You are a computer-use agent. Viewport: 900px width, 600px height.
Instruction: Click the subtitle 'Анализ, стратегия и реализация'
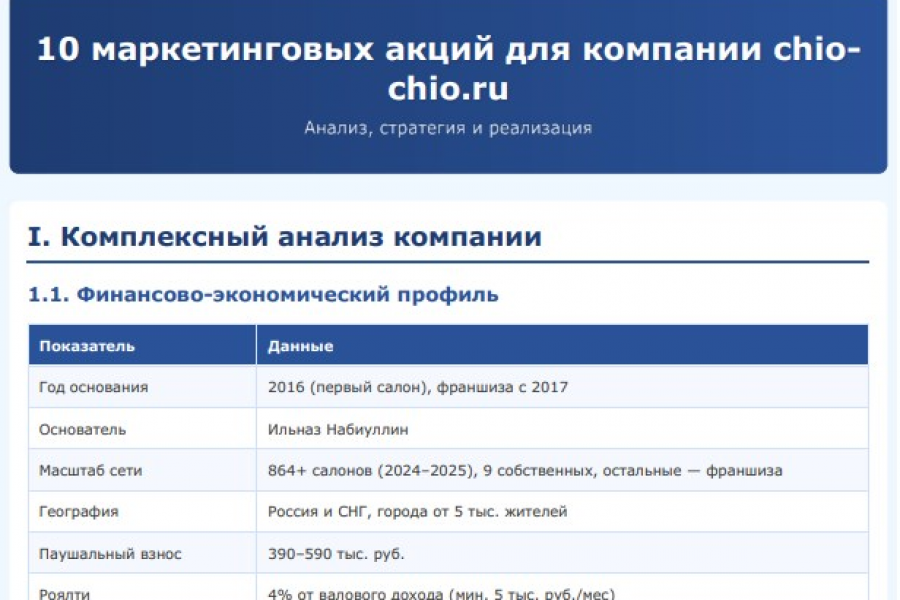[x=448, y=127]
